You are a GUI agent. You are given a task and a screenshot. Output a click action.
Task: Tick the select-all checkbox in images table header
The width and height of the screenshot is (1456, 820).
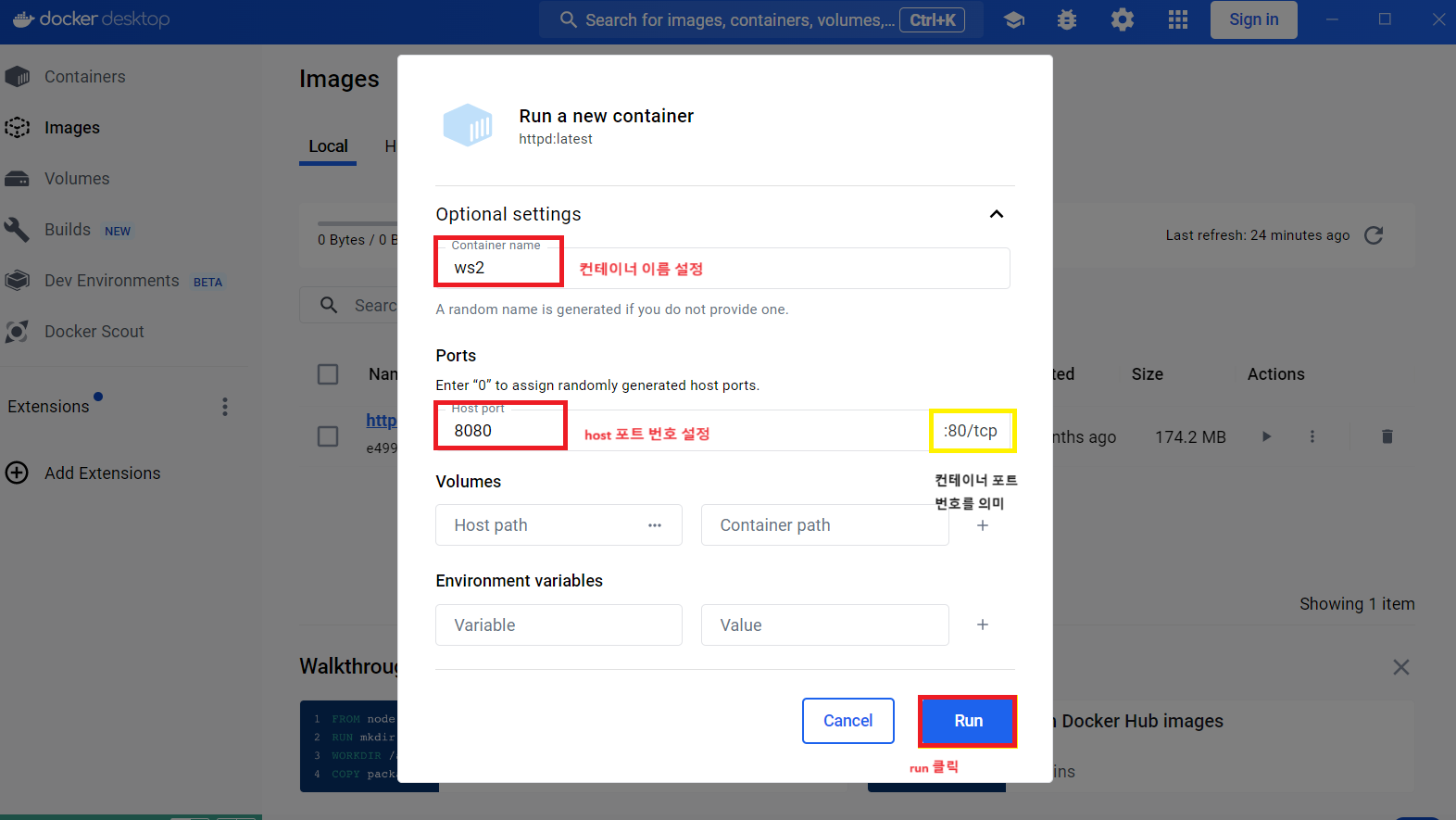(x=328, y=374)
